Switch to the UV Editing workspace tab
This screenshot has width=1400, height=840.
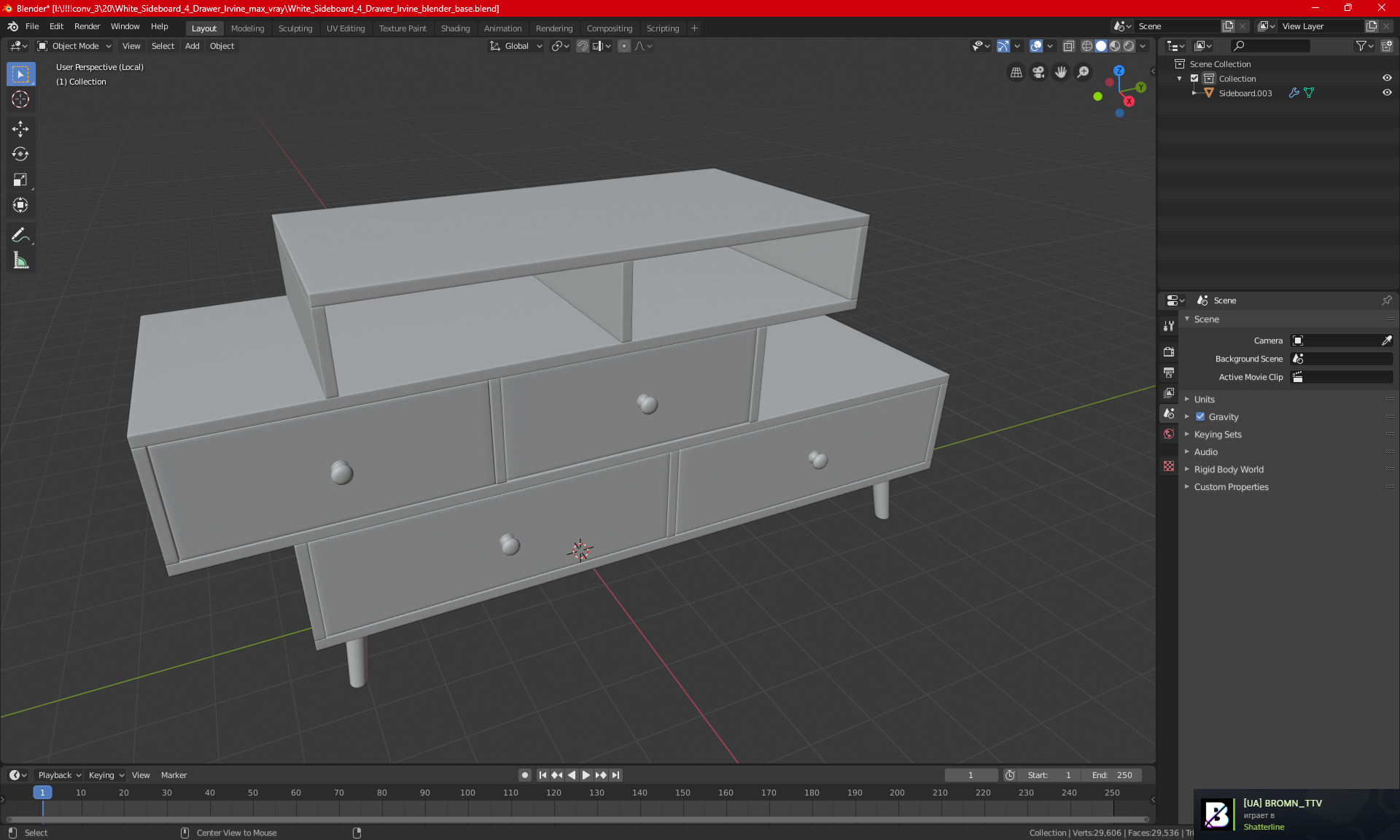[346, 28]
